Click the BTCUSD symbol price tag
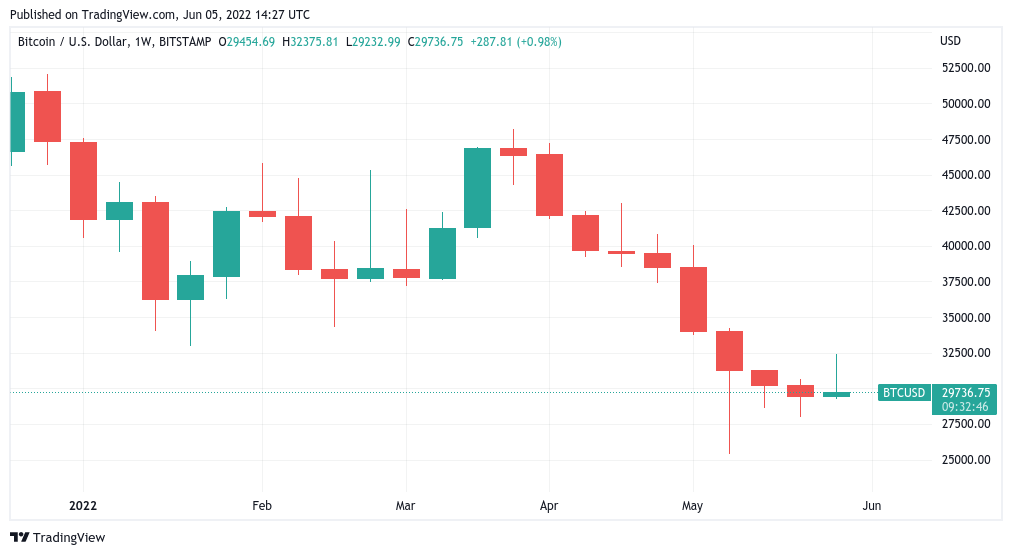1012x555 pixels. pos(904,393)
